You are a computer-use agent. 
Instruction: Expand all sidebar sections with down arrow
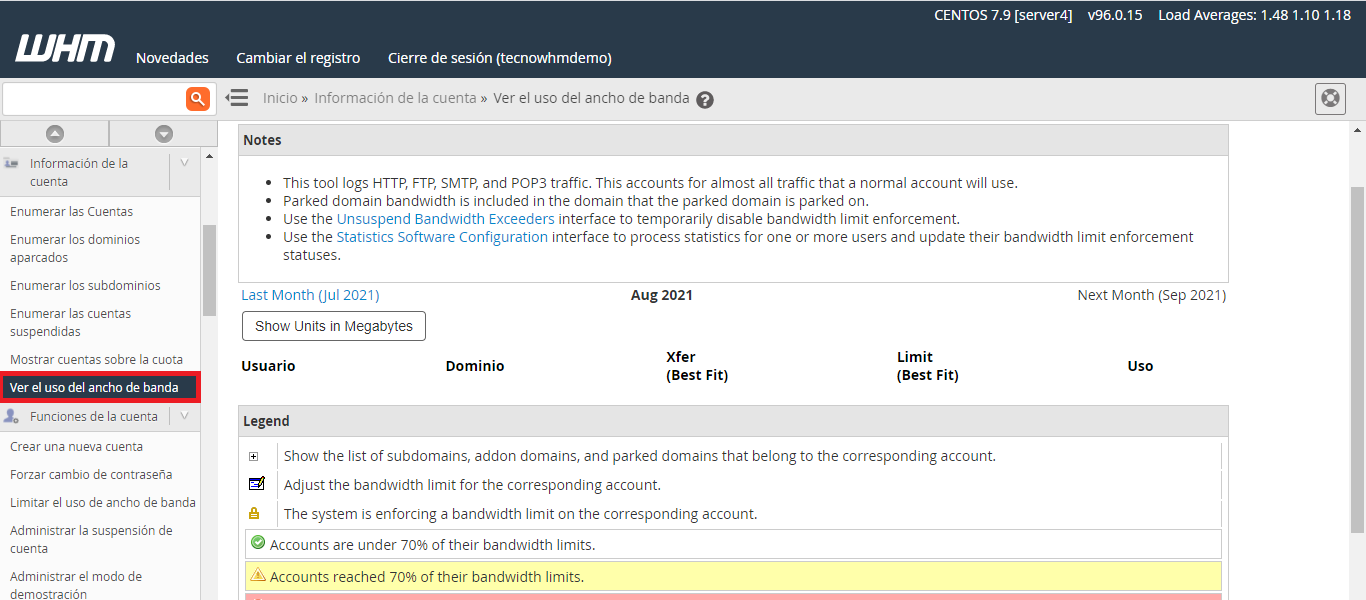pyautogui.click(x=164, y=134)
